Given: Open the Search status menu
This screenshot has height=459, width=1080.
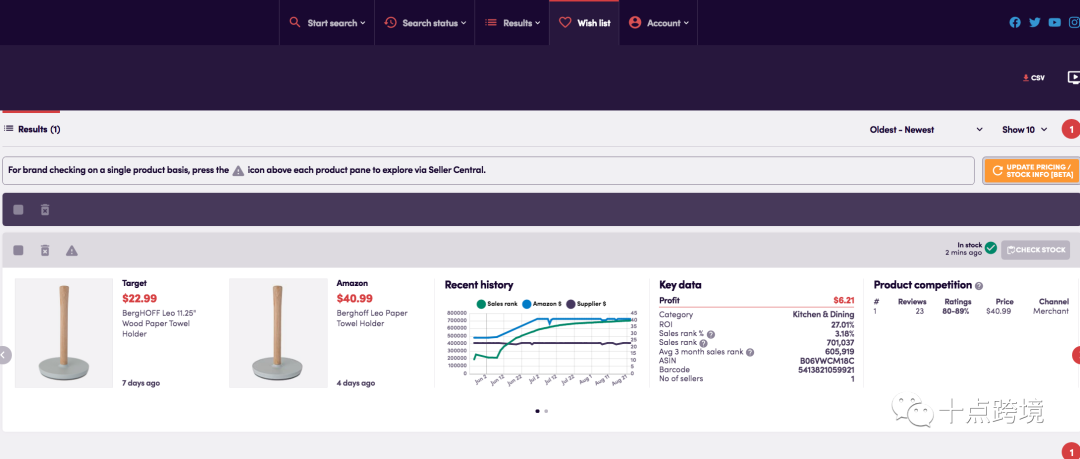Looking at the screenshot, I should [424, 23].
